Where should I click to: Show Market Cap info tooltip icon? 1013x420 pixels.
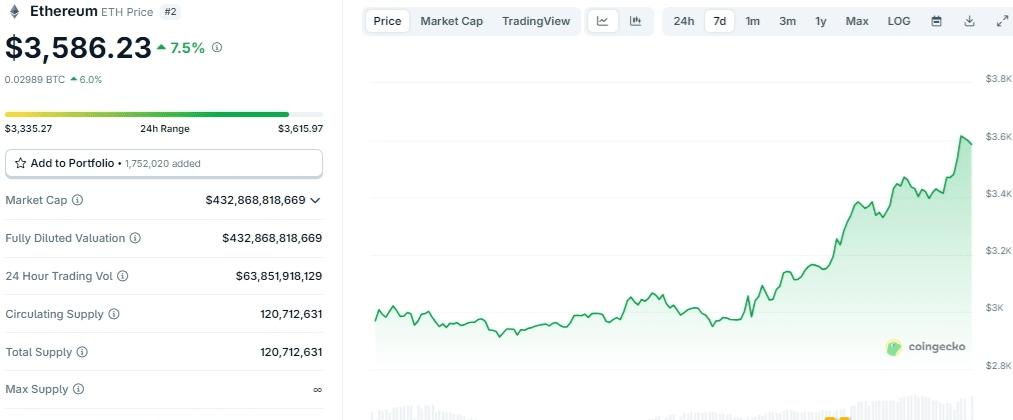tap(78, 200)
